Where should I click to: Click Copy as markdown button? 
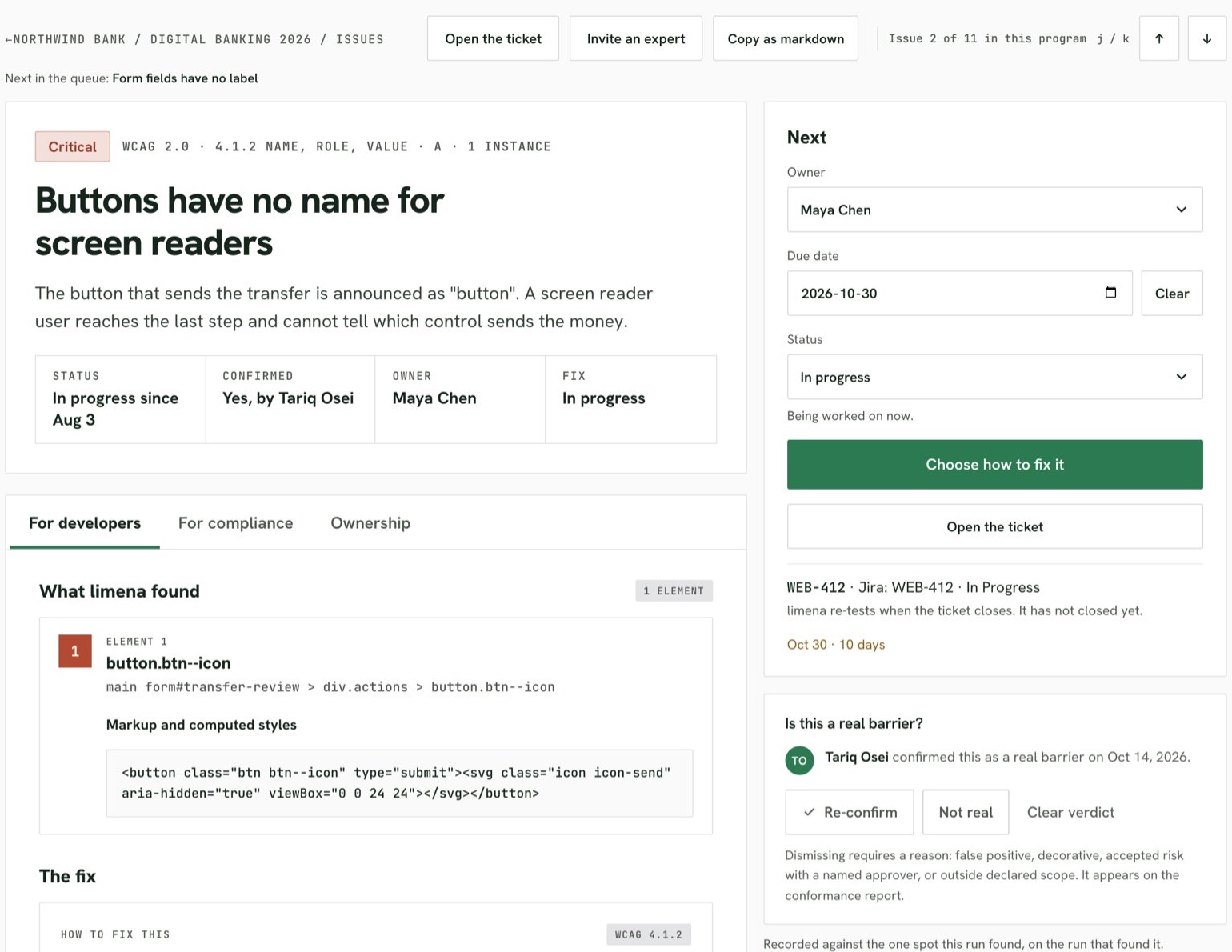[x=786, y=38]
